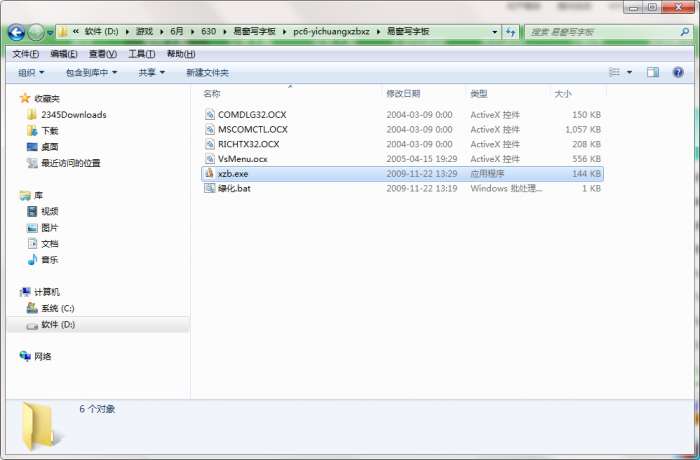This screenshot has width=700, height=460.
Task: Click the 新建文件夹 button
Action: [208, 72]
